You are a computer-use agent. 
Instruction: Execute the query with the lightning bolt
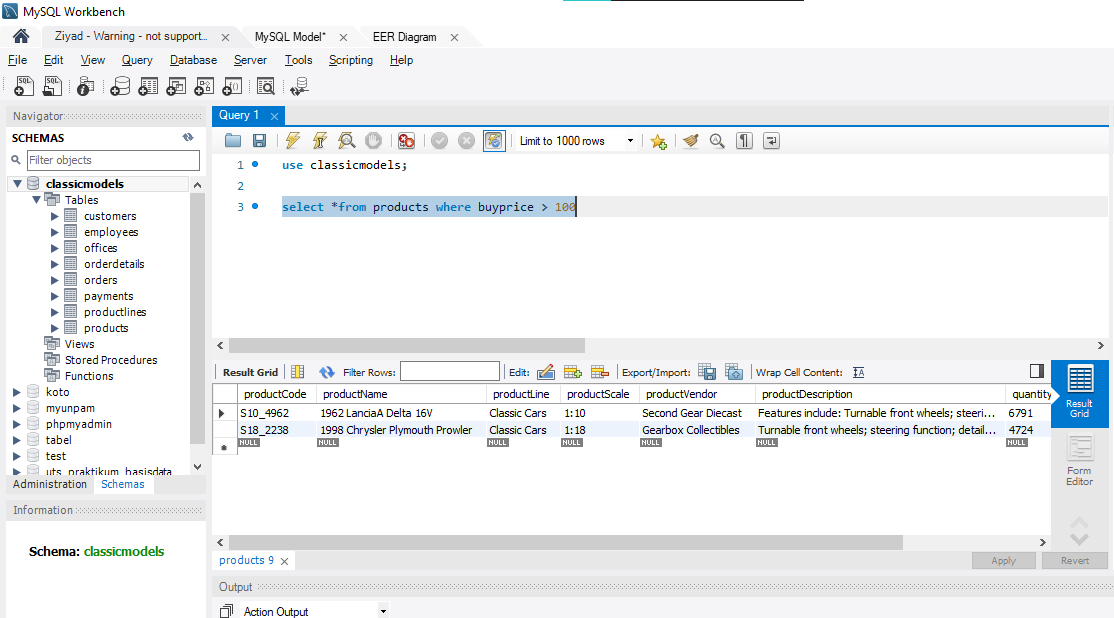(x=293, y=141)
